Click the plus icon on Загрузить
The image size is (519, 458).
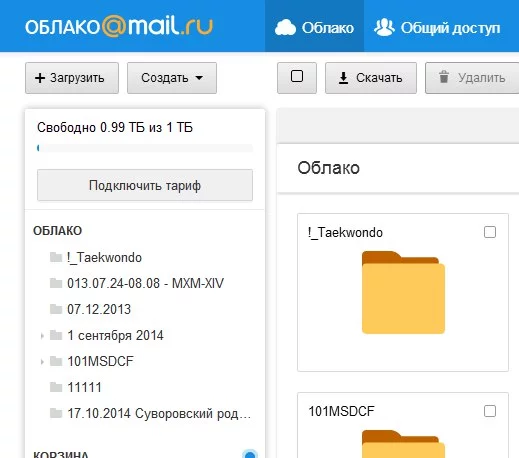pos(40,78)
